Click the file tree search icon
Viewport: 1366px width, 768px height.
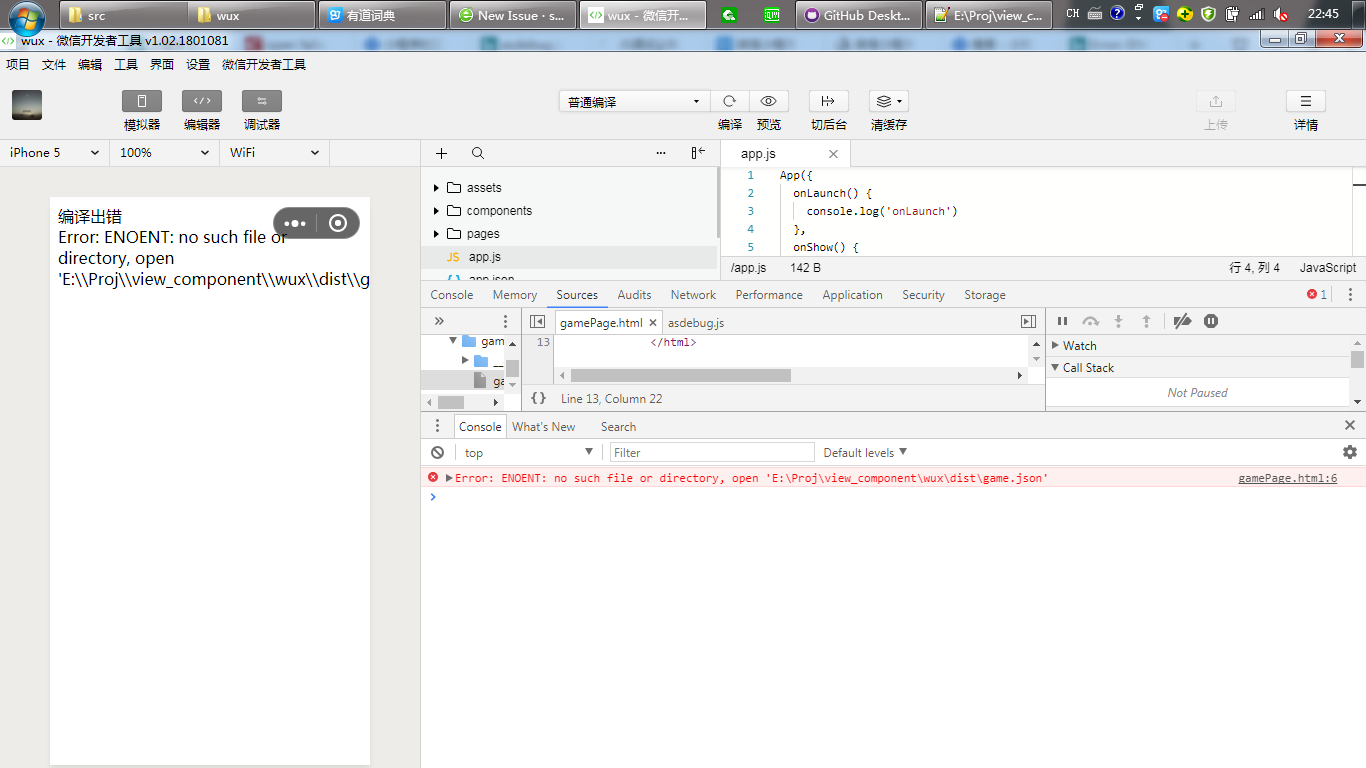pyautogui.click(x=478, y=153)
